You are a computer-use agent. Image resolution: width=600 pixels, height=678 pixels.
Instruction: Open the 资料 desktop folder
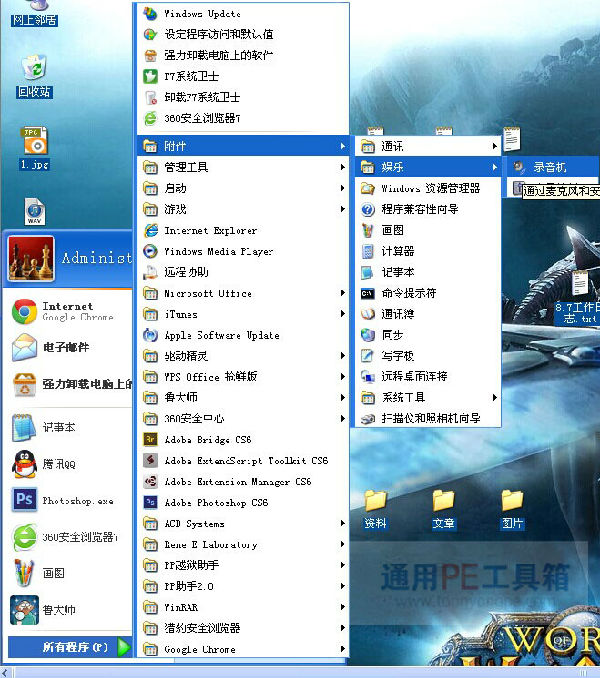(375, 509)
